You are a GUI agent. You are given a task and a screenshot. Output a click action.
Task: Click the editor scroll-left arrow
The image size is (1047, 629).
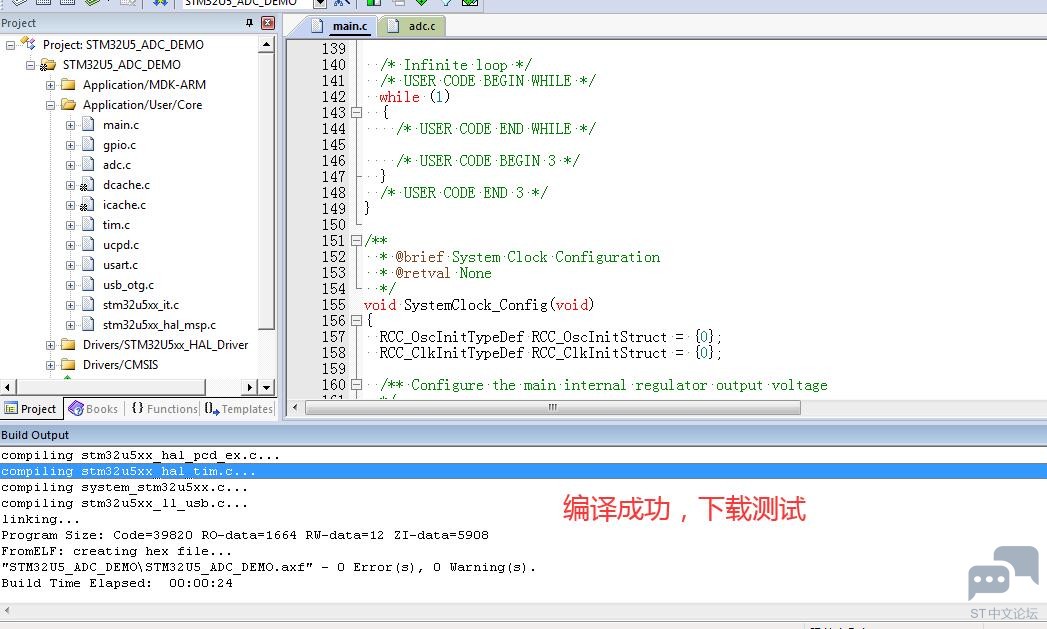pyautogui.click(x=295, y=407)
